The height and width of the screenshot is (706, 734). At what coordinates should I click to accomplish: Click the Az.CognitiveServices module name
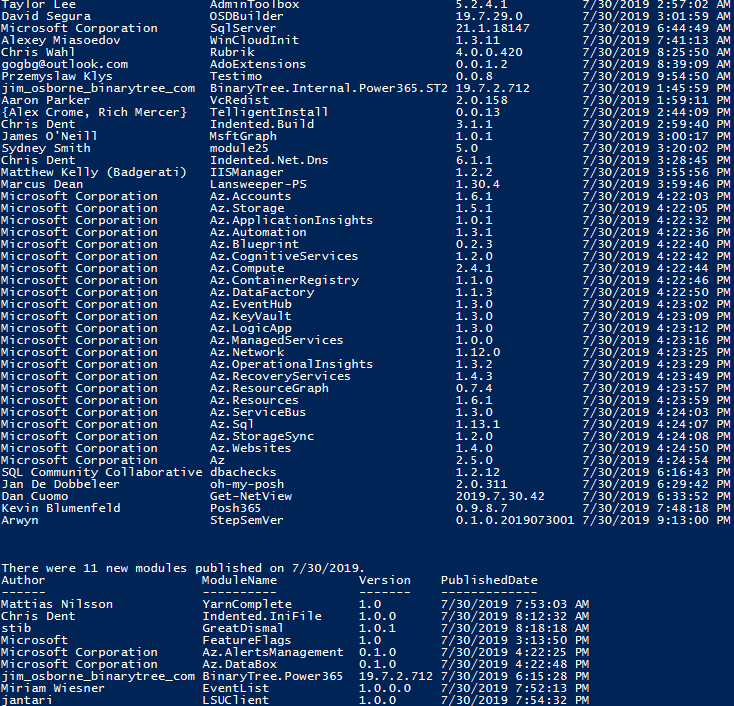[284, 256]
